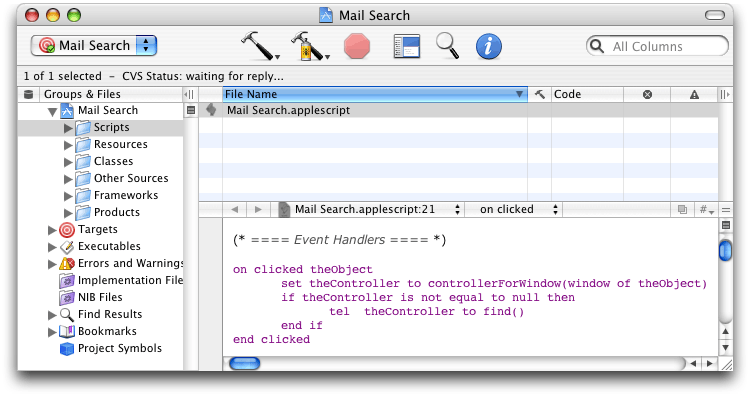Select the Resources folder row
Screen dimensions: 750x394
(100, 144)
